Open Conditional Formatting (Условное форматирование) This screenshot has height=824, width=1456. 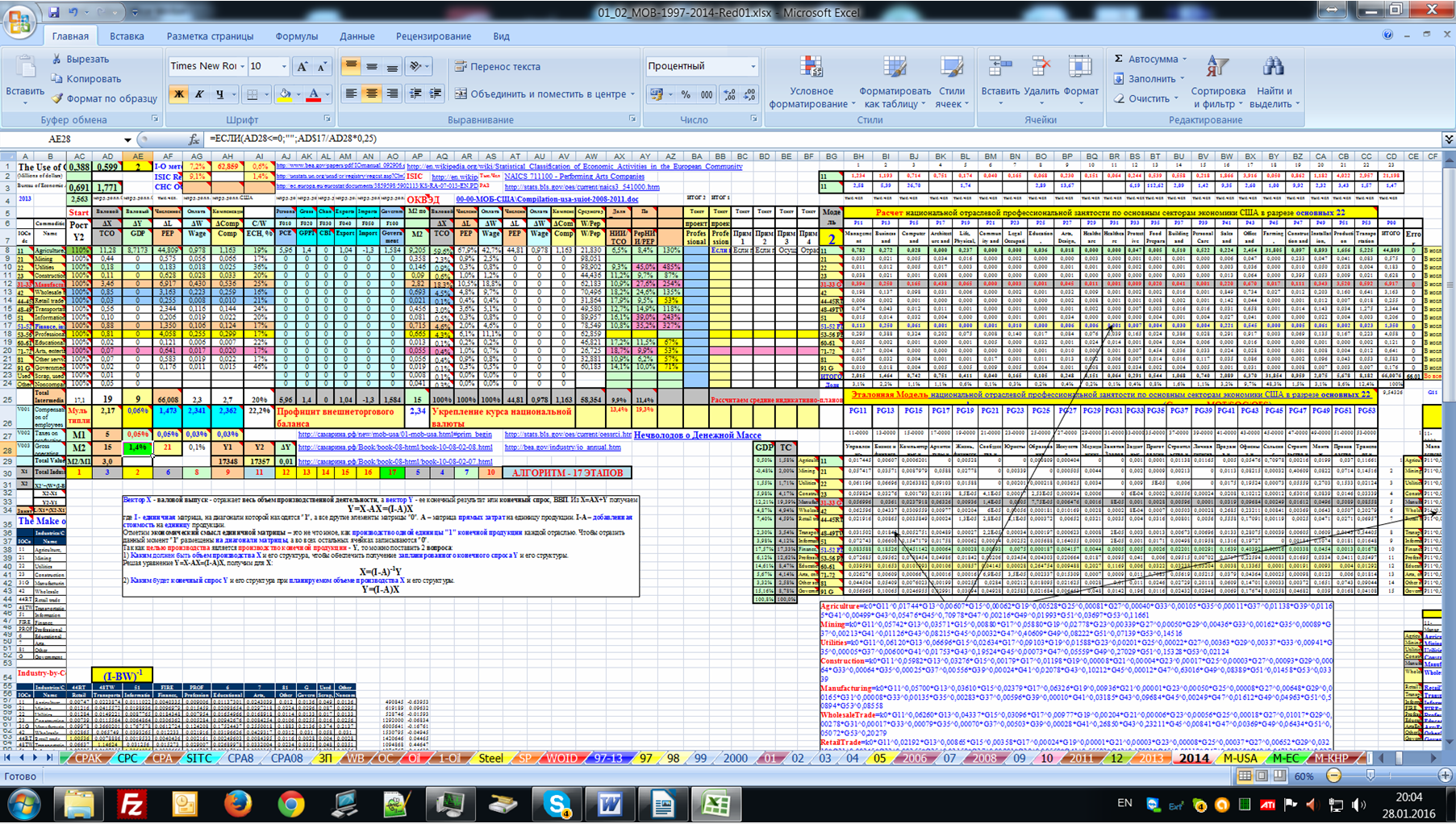click(x=811, y=82)
